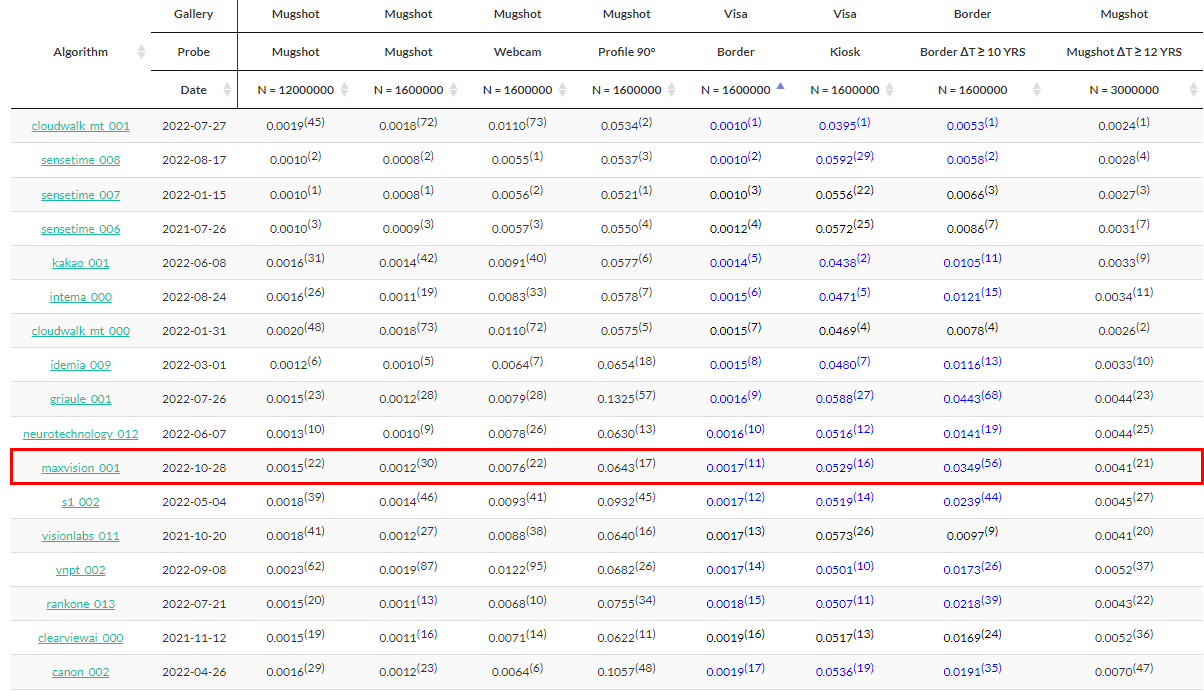Sort the Visa Kiosk column arrows
1204x691 pixels.
point(889,90)
